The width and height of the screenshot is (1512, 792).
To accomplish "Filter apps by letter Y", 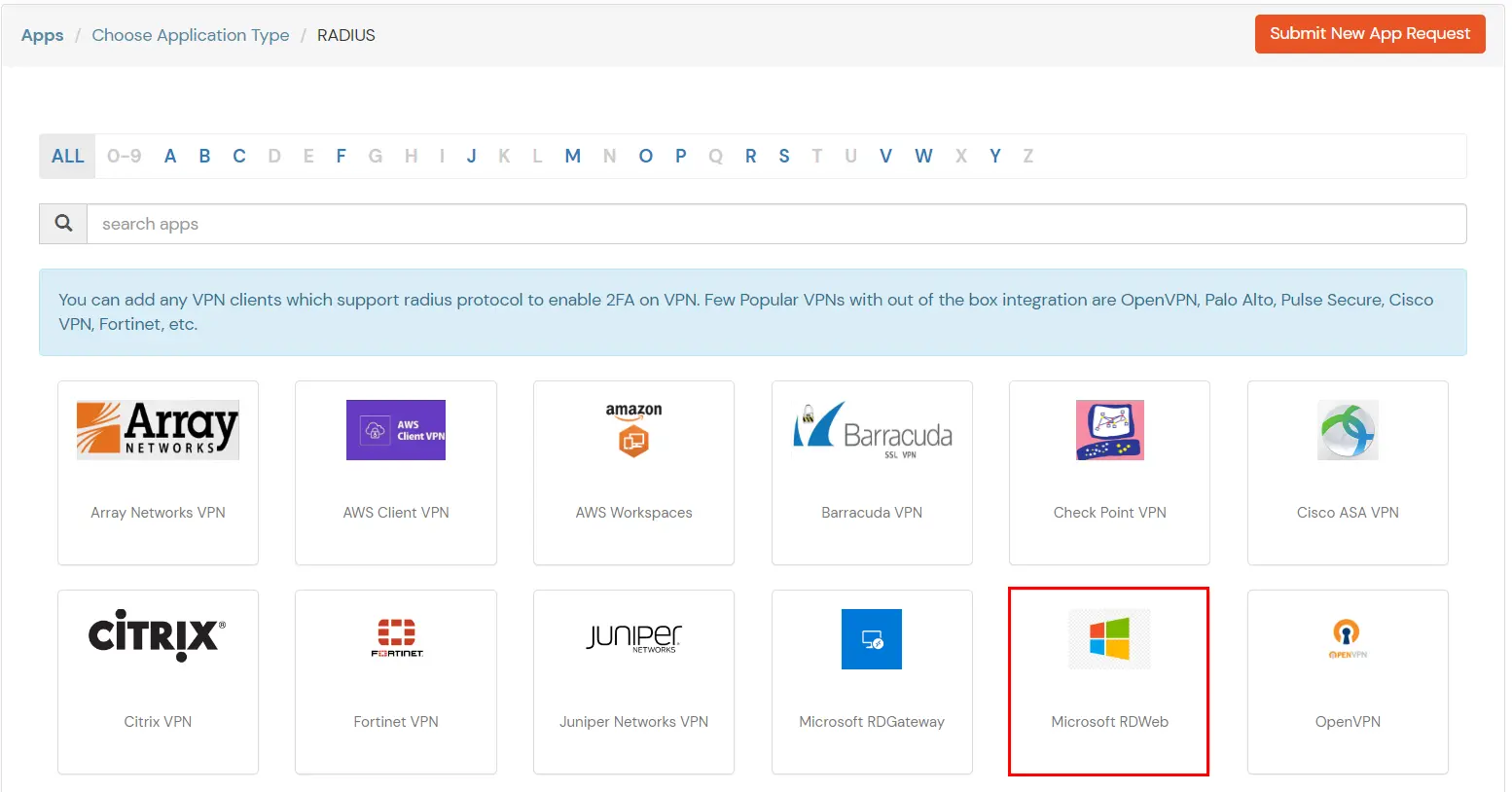I will (x=995, y=156).
